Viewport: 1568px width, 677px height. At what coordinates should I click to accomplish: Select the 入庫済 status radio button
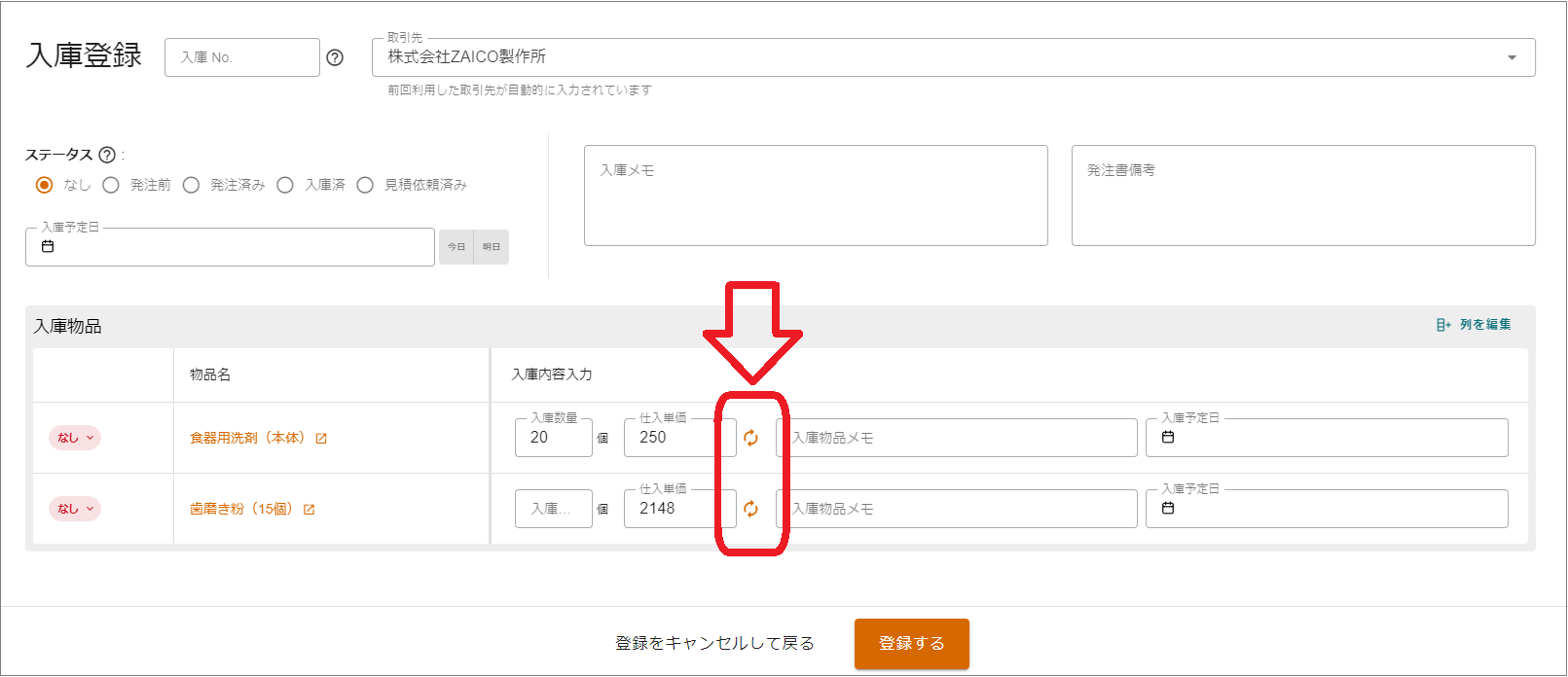285,185
